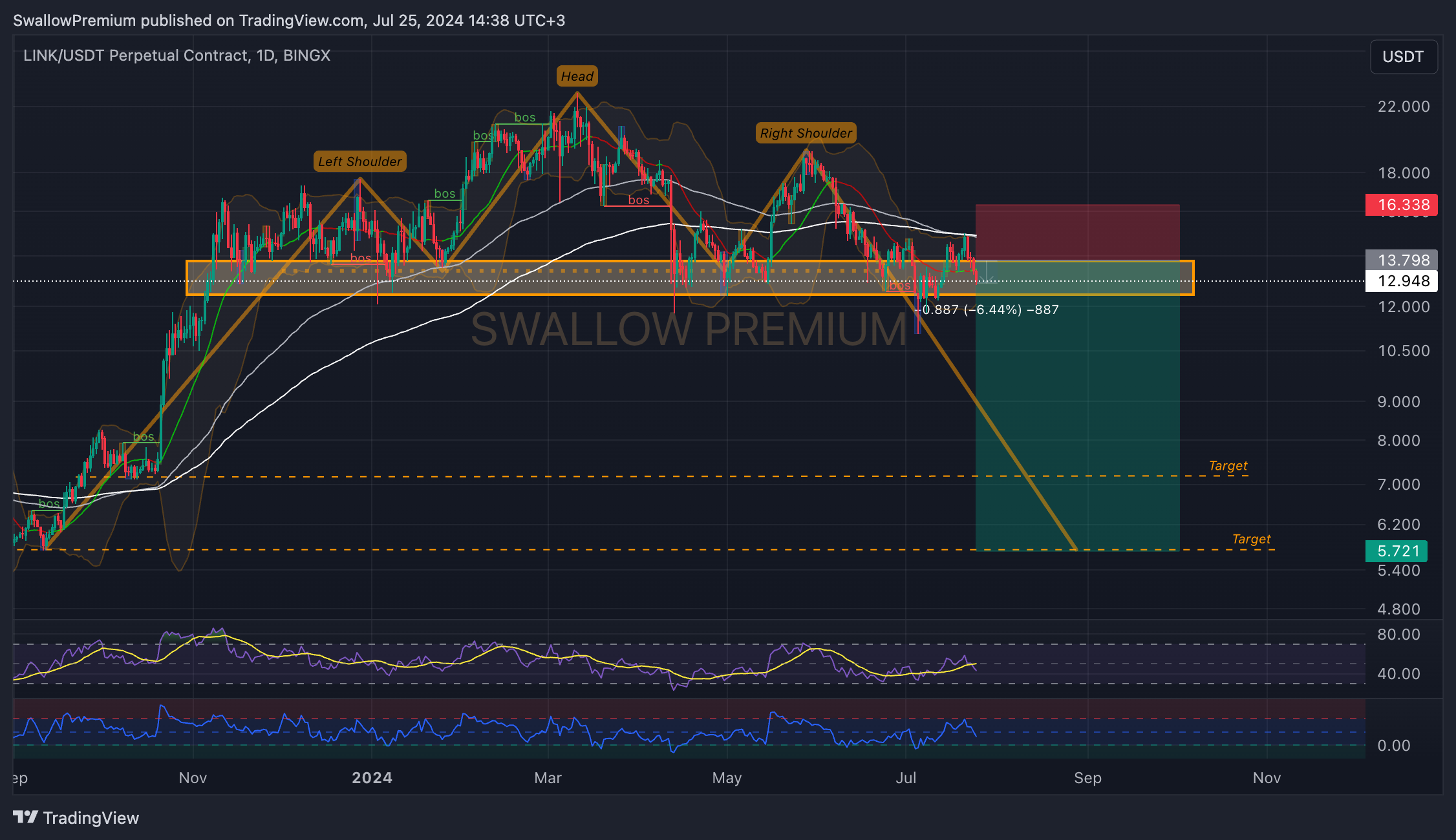Click the bos label below the Head
The height and width of the screenshot is (840, 1456).
pyautogui.click(x=638, y=200)
